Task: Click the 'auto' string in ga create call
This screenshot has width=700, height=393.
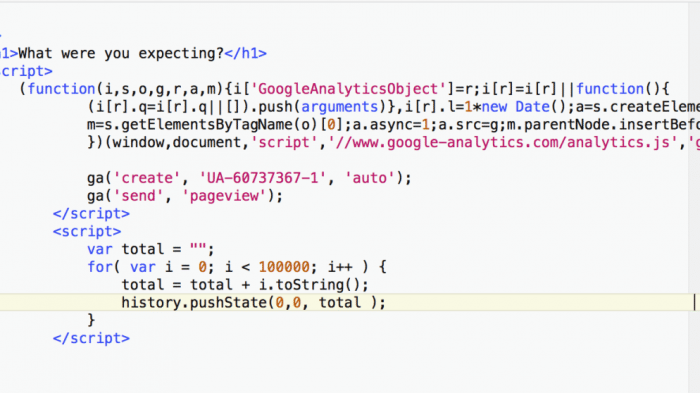Action: coord(370,178)
